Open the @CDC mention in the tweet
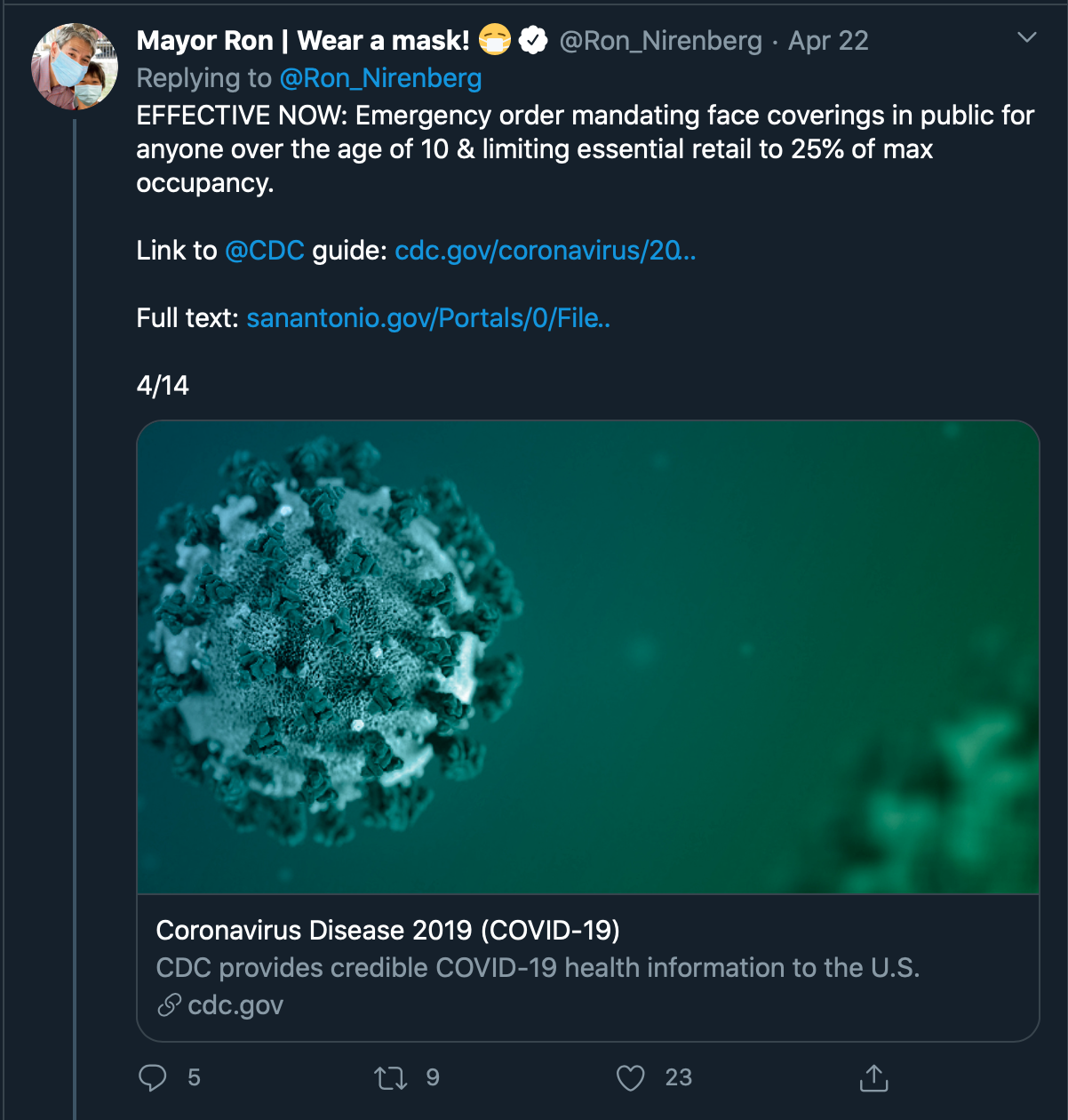The height and width of the screenshot is (1120, 1068). (x=265, y=251)
